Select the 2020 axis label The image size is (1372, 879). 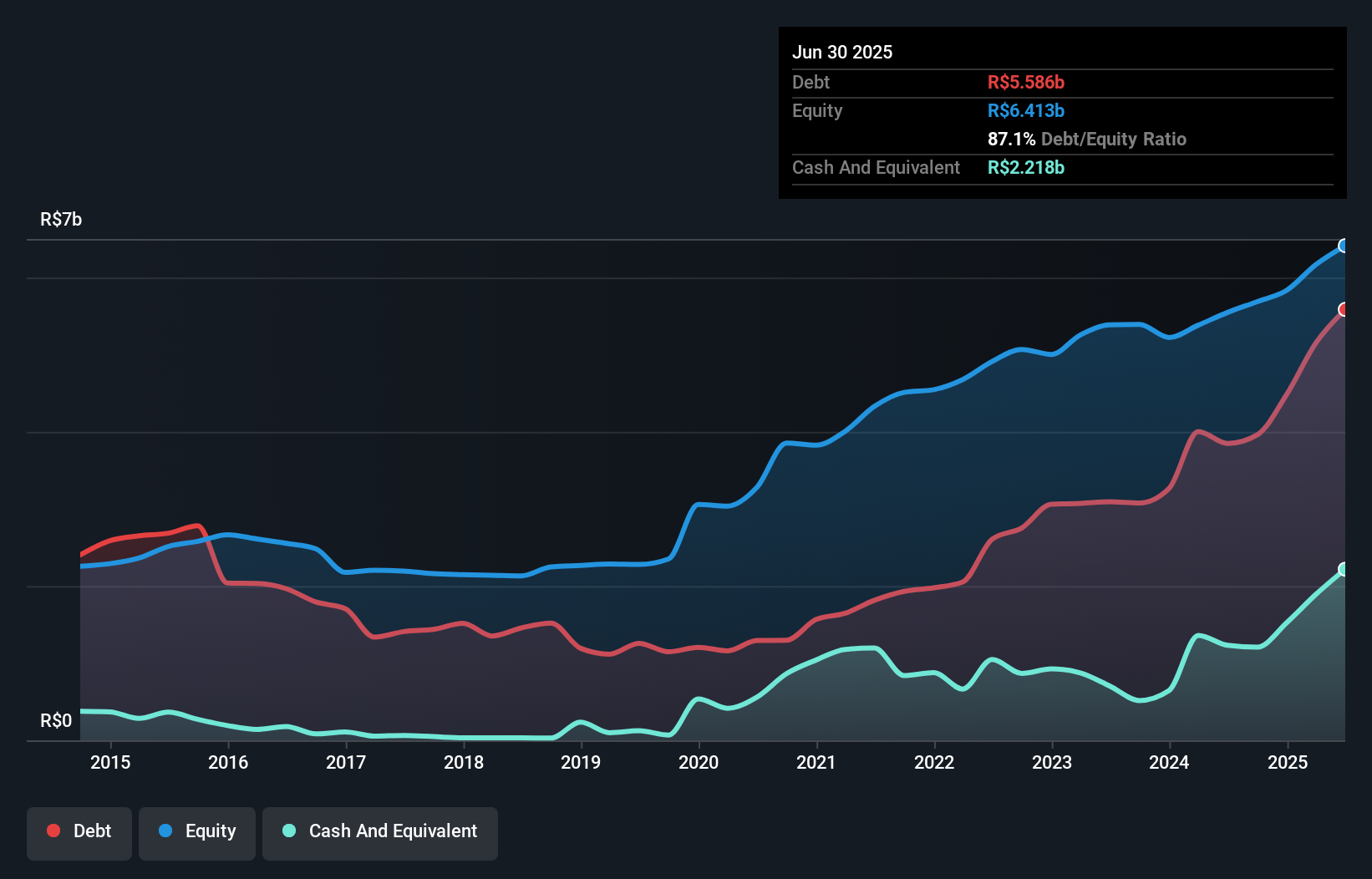point(699,762)
